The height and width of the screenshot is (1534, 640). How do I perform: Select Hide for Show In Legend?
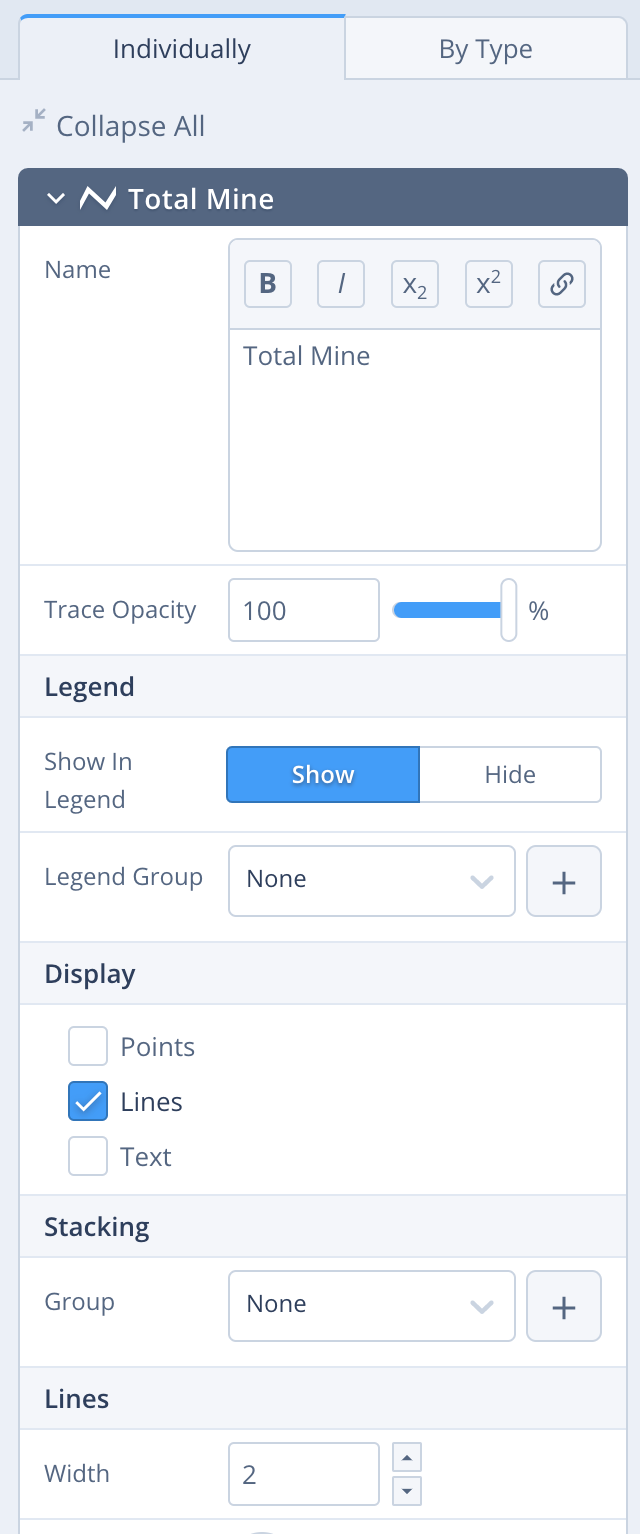tap(510, 775)
